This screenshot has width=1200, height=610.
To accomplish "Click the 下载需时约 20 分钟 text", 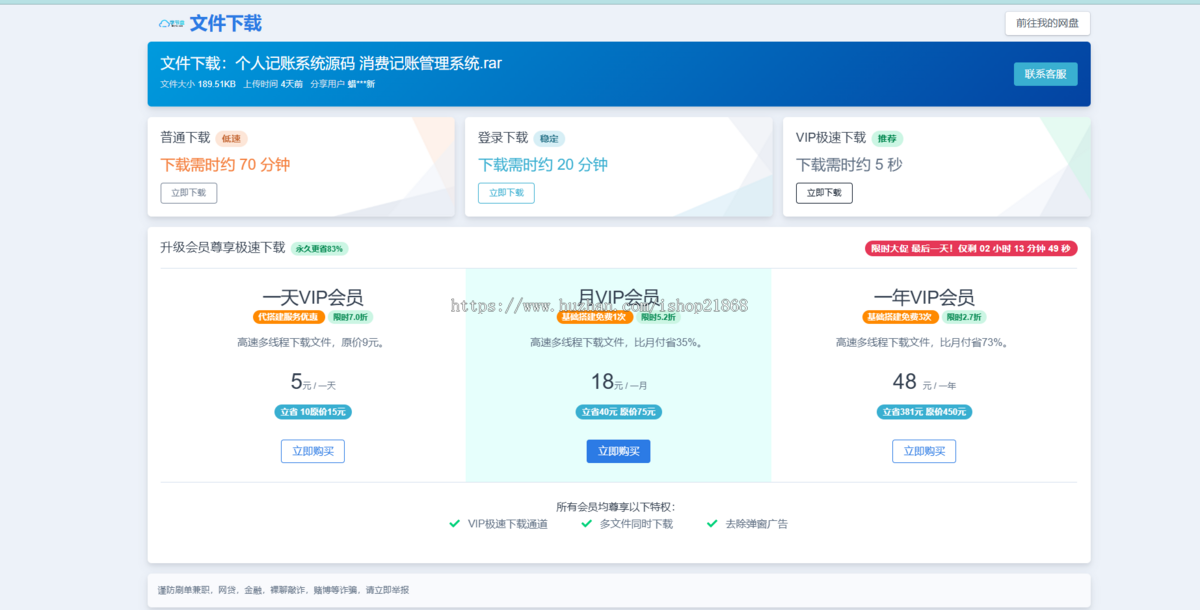I will coord(543,165).
